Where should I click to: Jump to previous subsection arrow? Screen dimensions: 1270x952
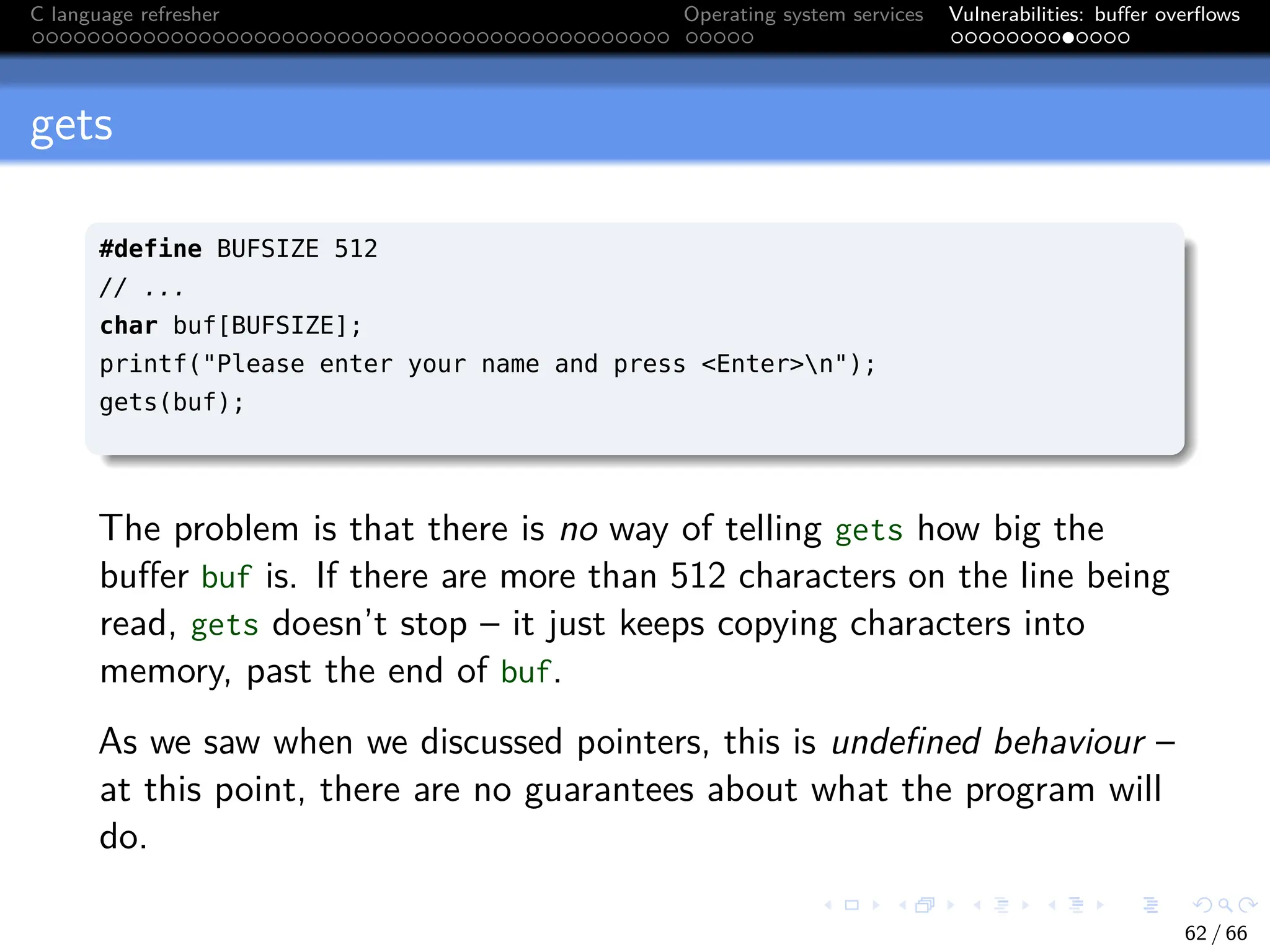977,906
